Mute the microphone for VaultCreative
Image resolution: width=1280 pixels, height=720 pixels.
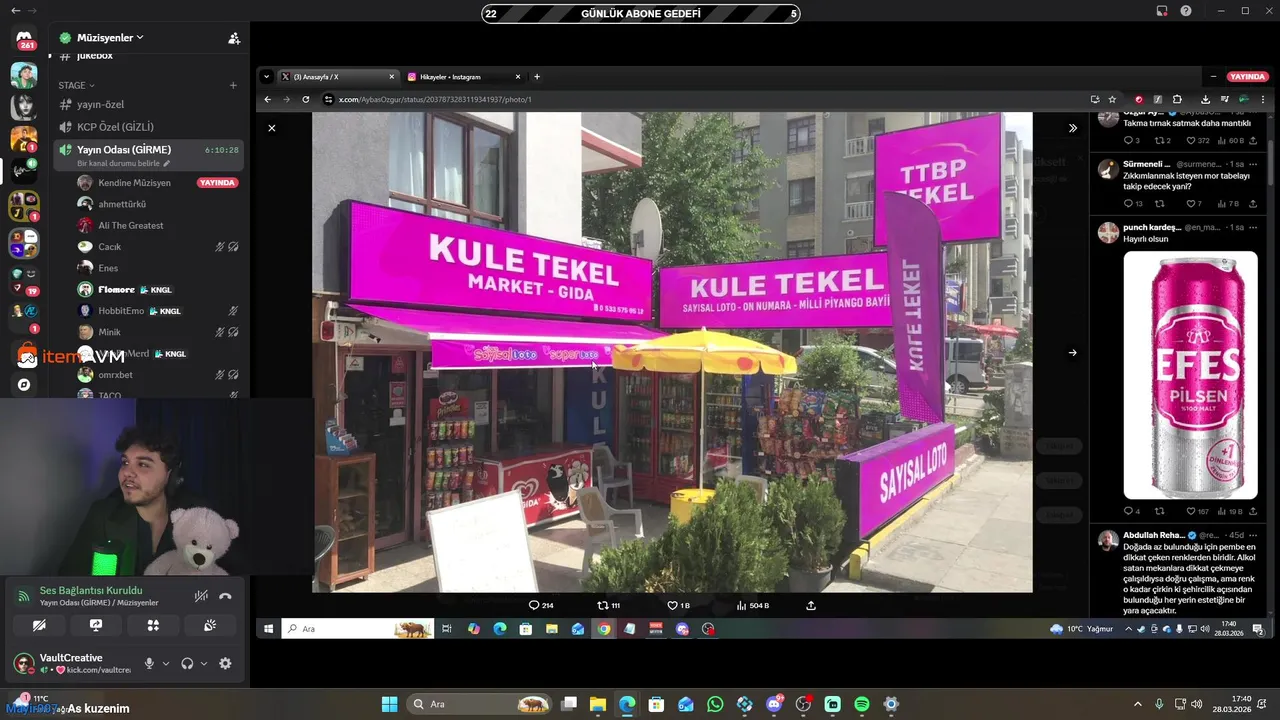click(x=149, y=663)
